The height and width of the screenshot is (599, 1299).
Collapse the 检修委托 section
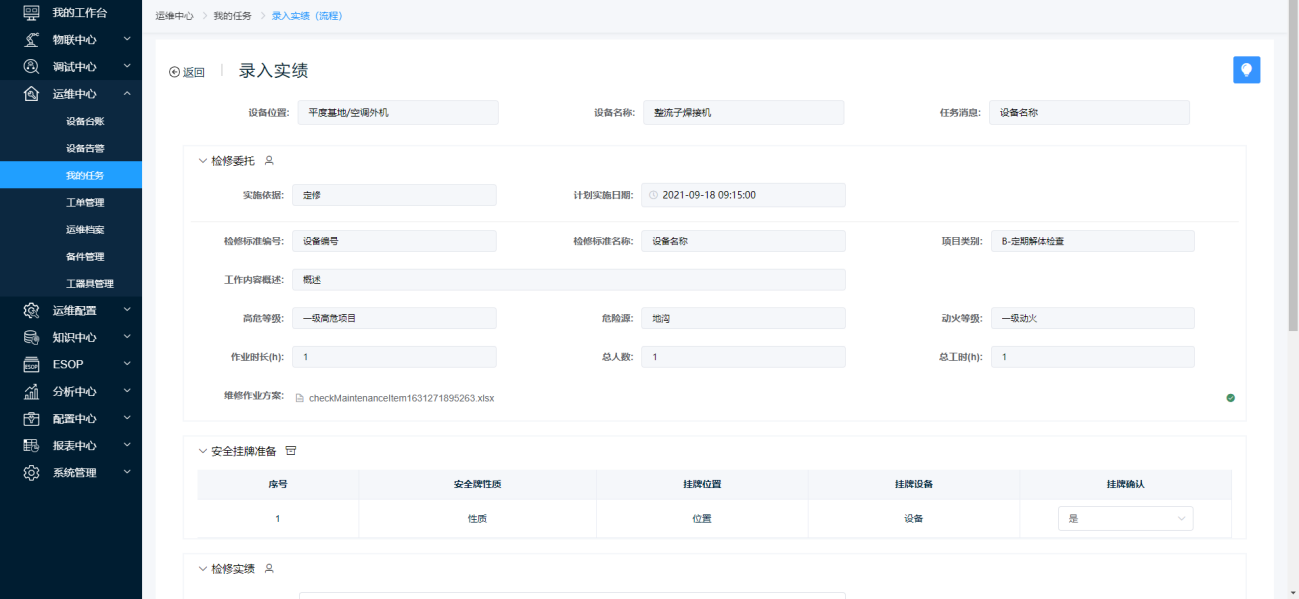coord(203,161)
